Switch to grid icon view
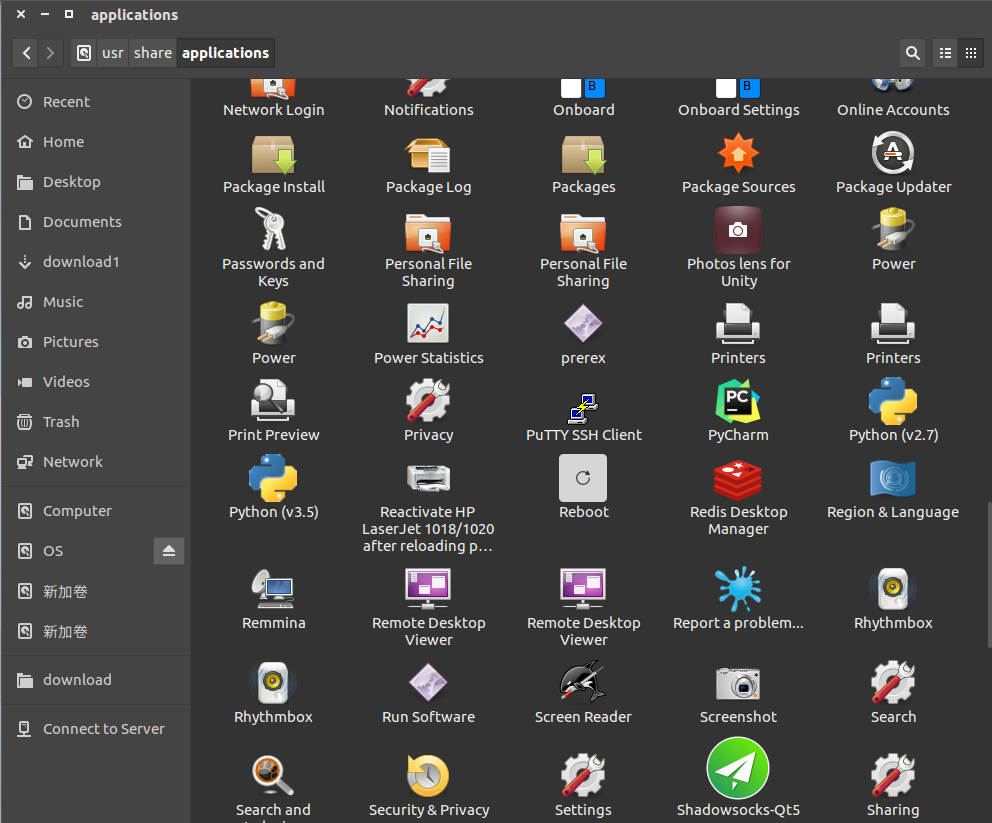Image resolution: width=992 pixels, height=823 pixels. [970, 53]
